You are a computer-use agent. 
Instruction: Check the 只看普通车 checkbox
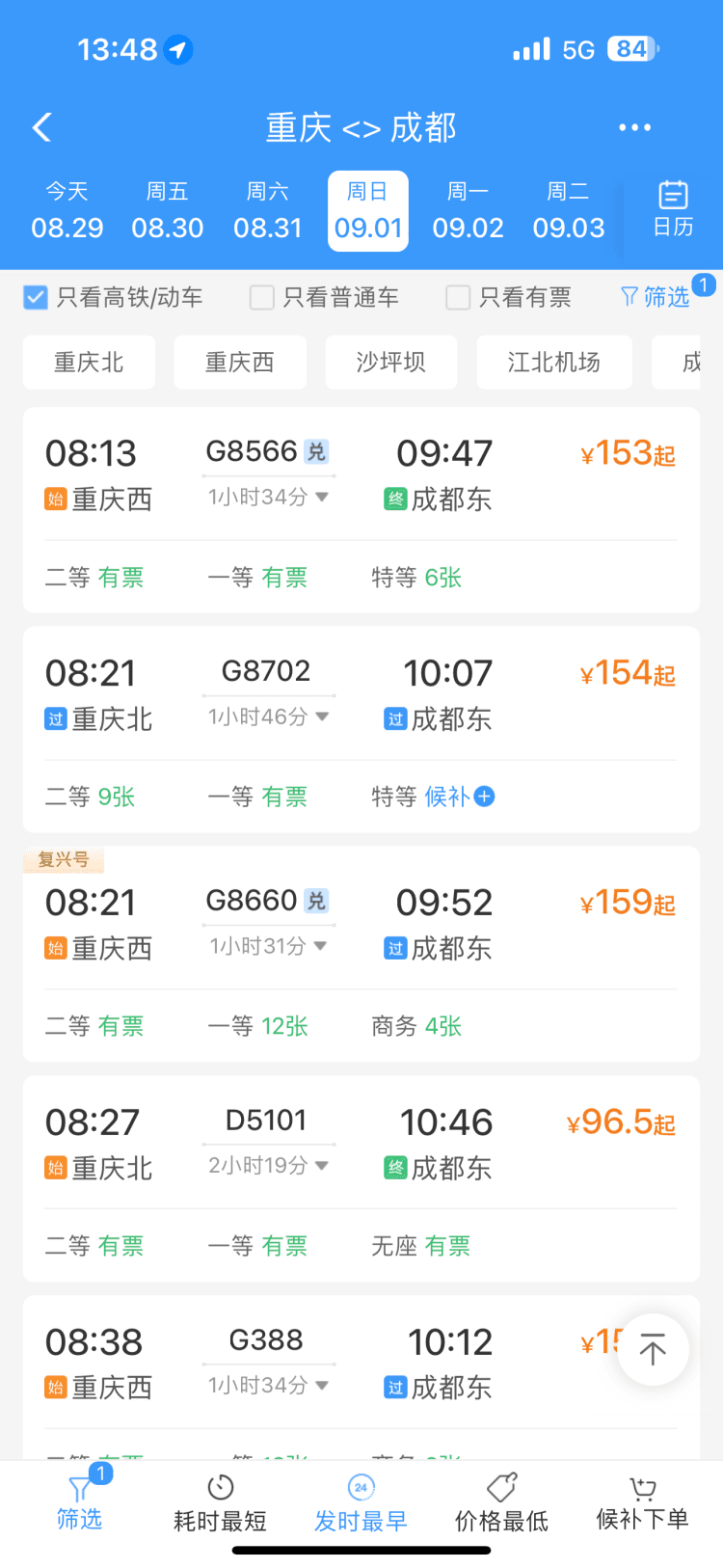click(261, 297)
